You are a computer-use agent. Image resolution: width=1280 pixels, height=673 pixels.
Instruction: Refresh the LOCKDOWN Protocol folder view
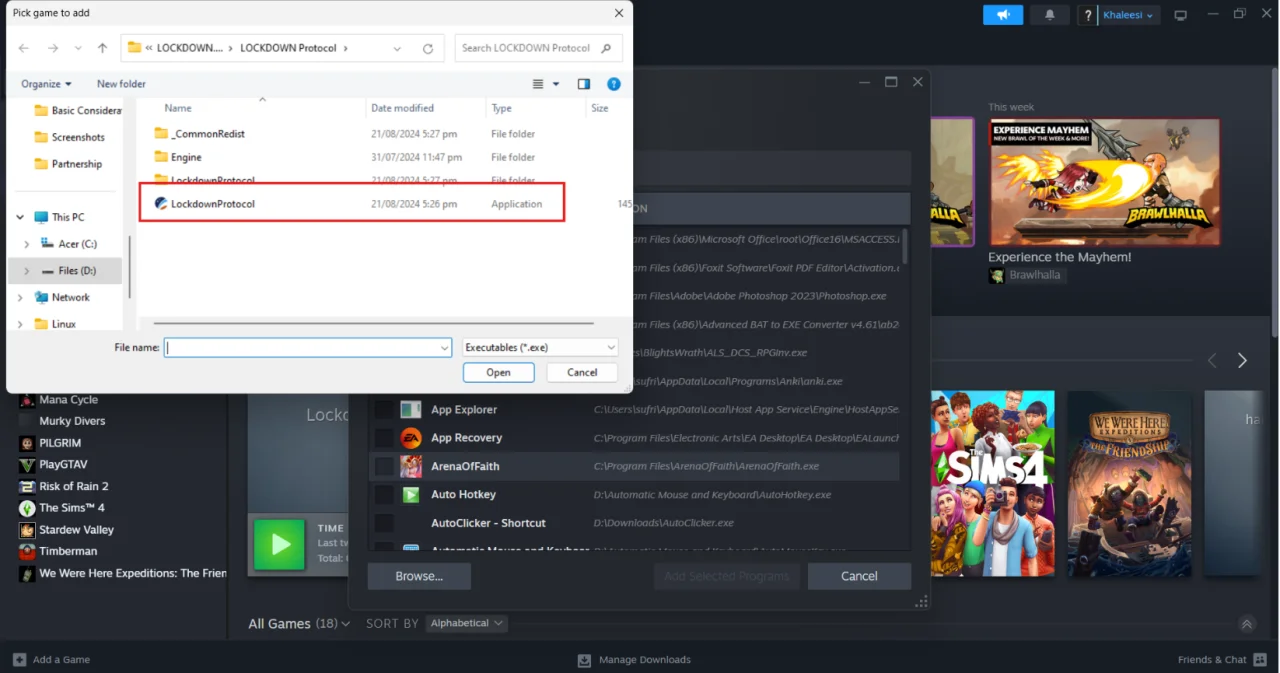(x=428, y=48)
